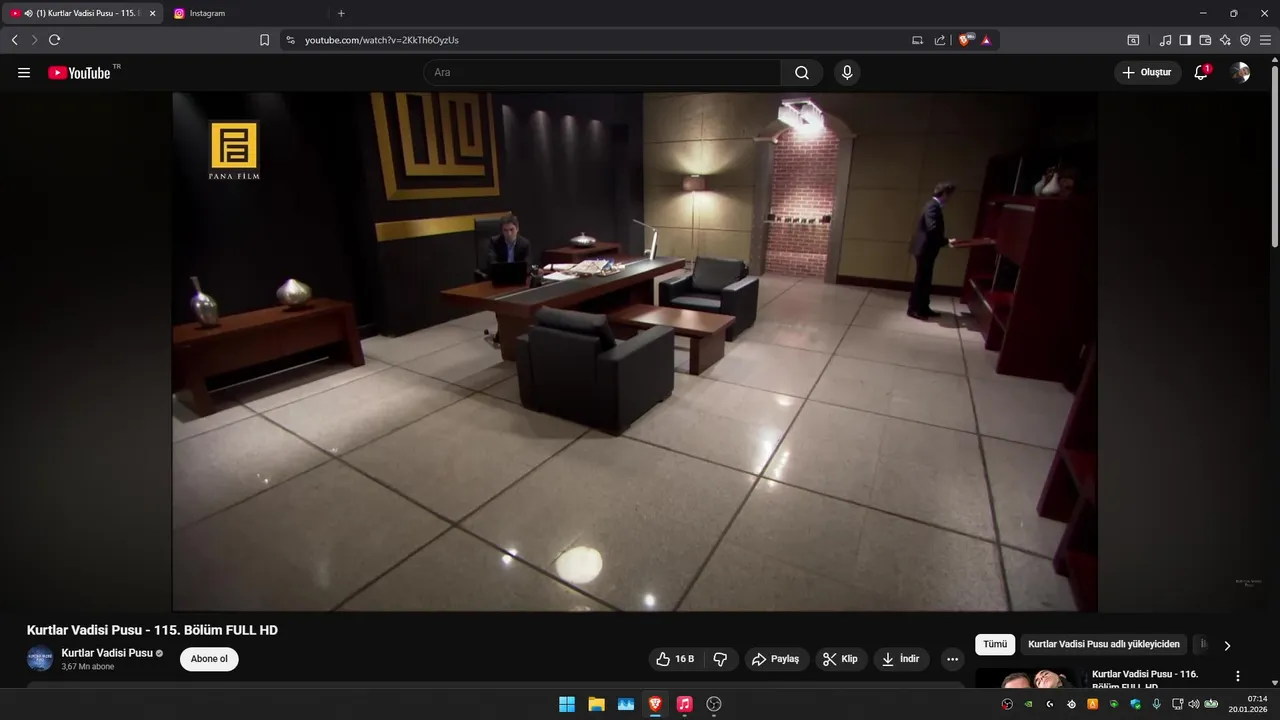Open Brave main menu hamburger

[1265, 40]
